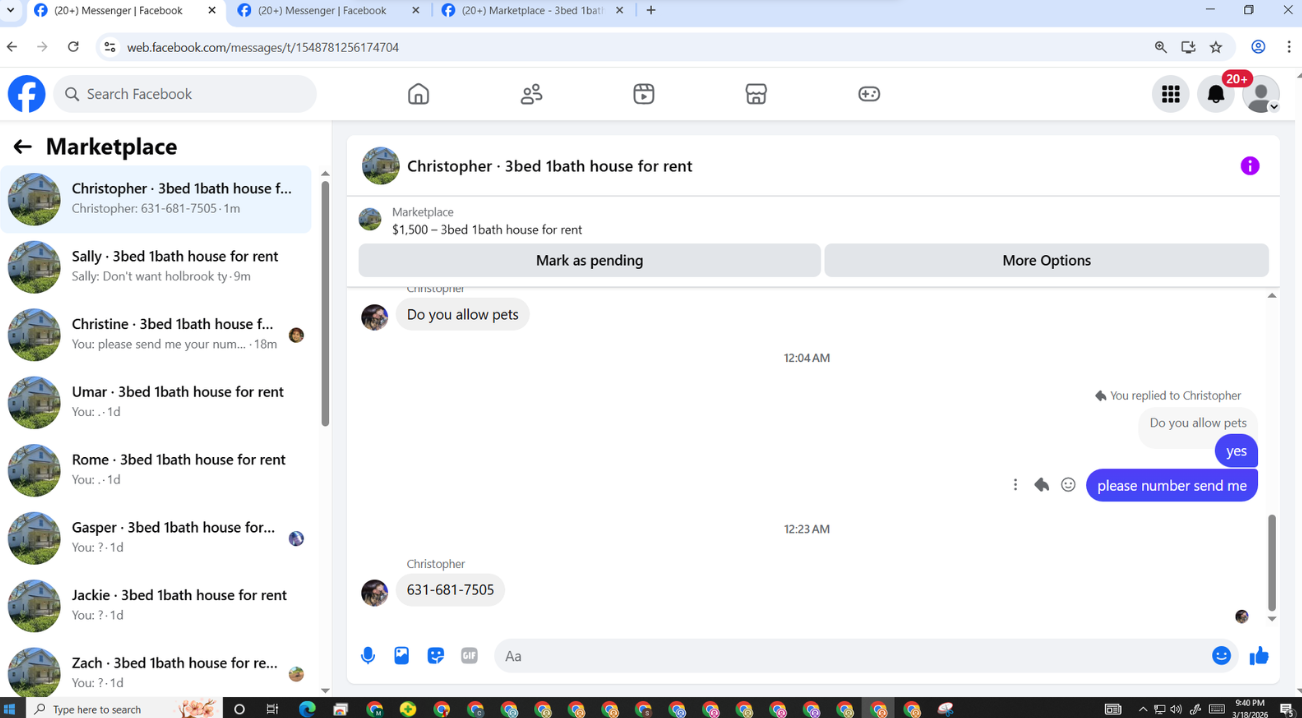
Task: Open Christopher conversation in list
Action: (157, 199)
